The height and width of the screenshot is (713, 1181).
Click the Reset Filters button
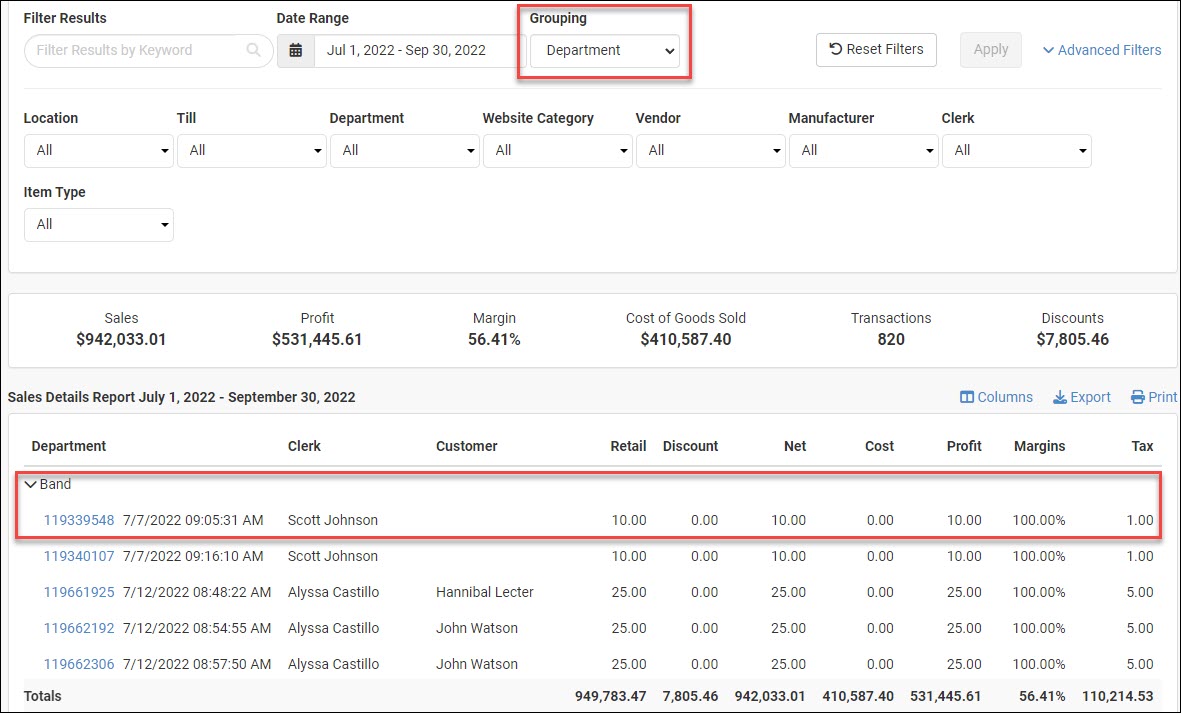pyautogui.click(x=876, y=50)
